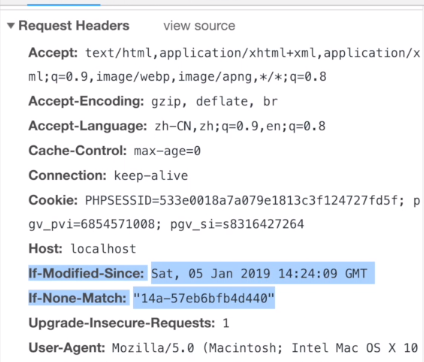Viewport: 424px width, 362px height.
Task: Click the gzip, deflate, br value
Action: (x=214, y=101)
